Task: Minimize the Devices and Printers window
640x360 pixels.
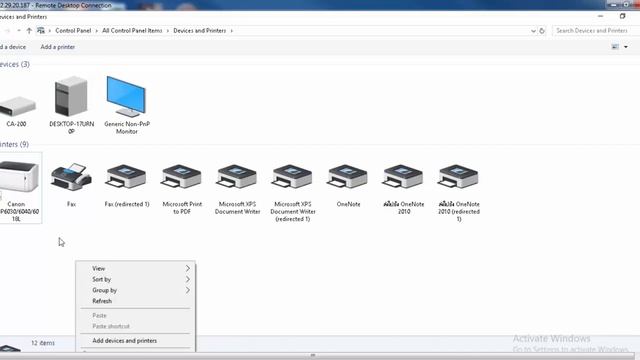Action: point(600,16)
